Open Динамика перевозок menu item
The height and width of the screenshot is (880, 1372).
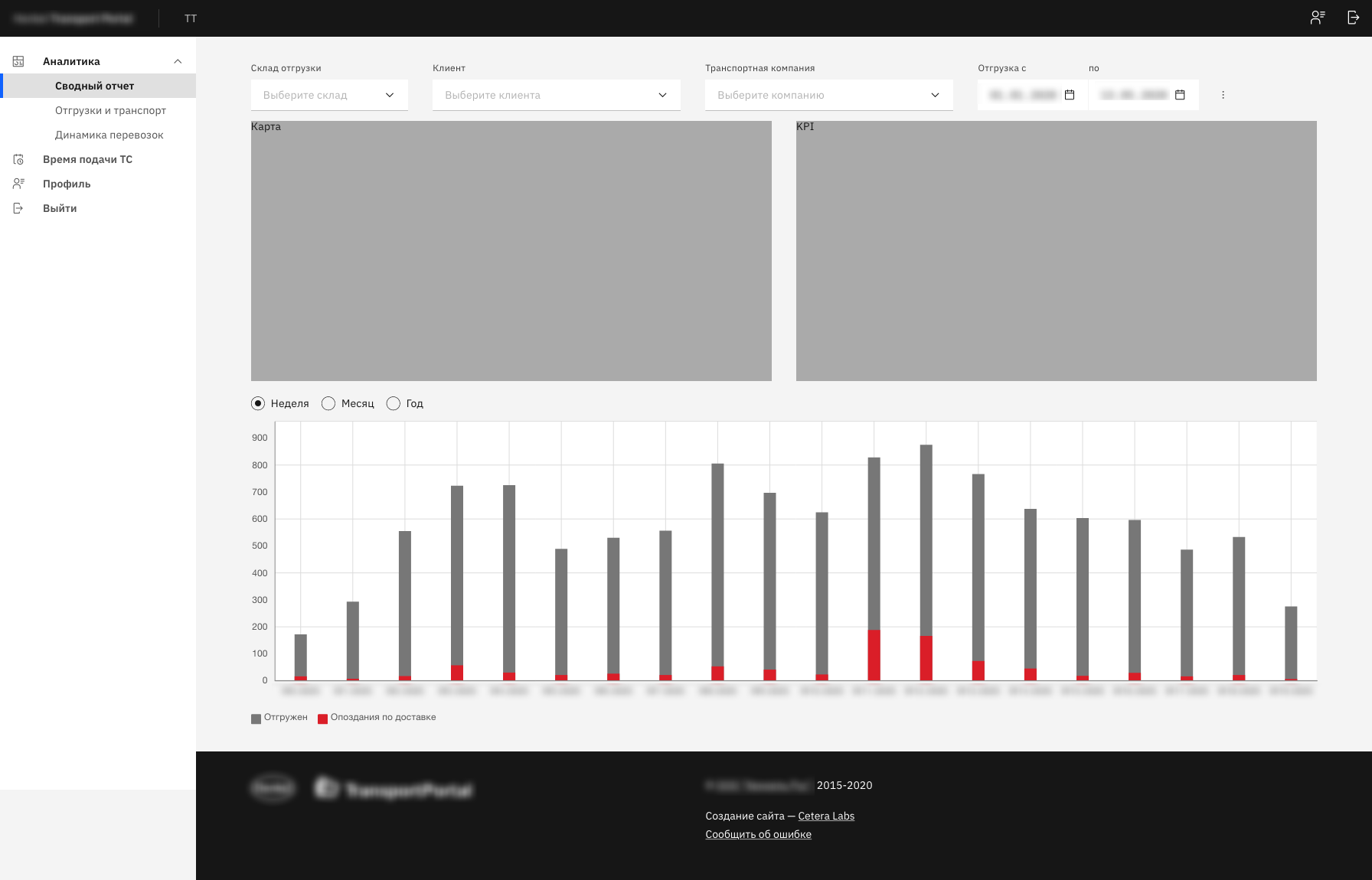click(x=109, y=135)
